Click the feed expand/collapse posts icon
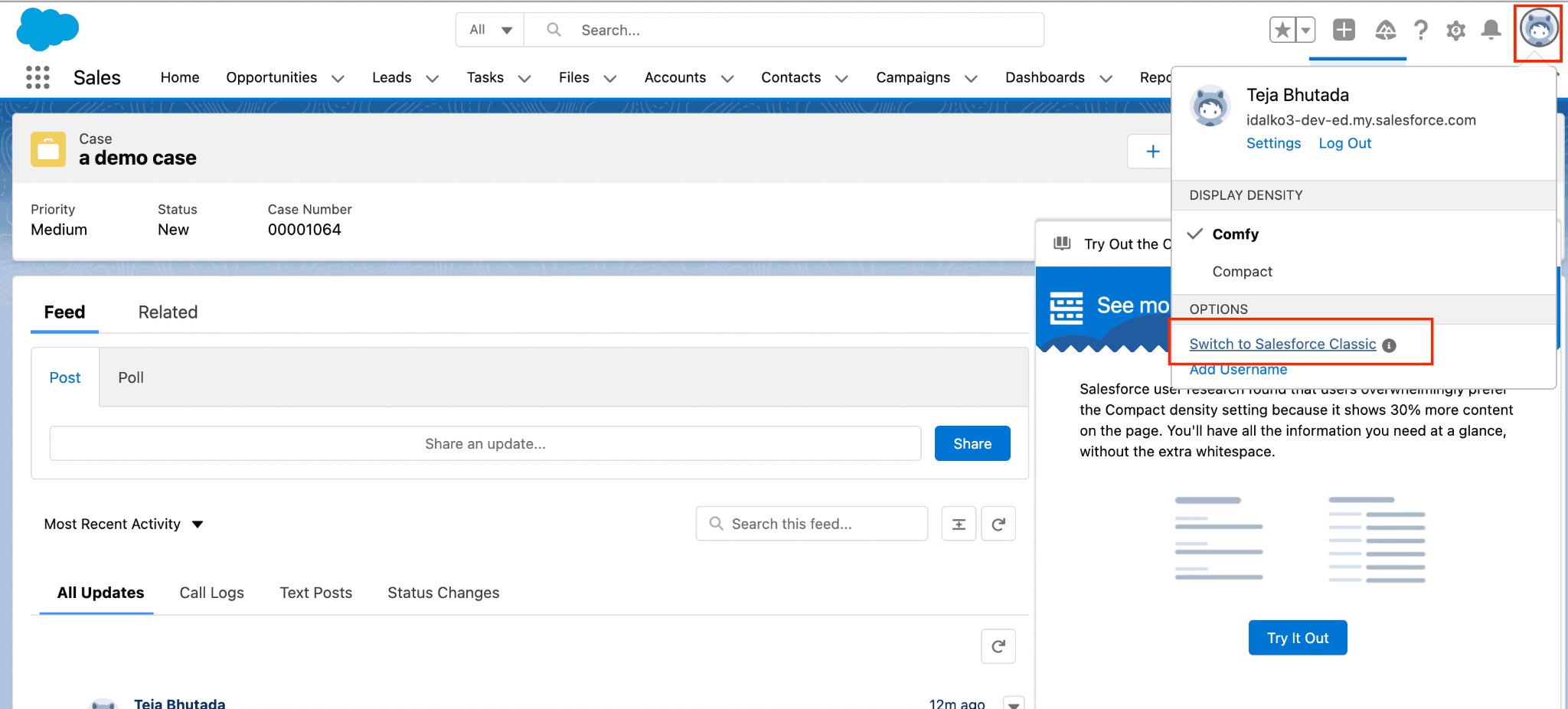Viewport: 1568px width, 709px height. [959, 524]
